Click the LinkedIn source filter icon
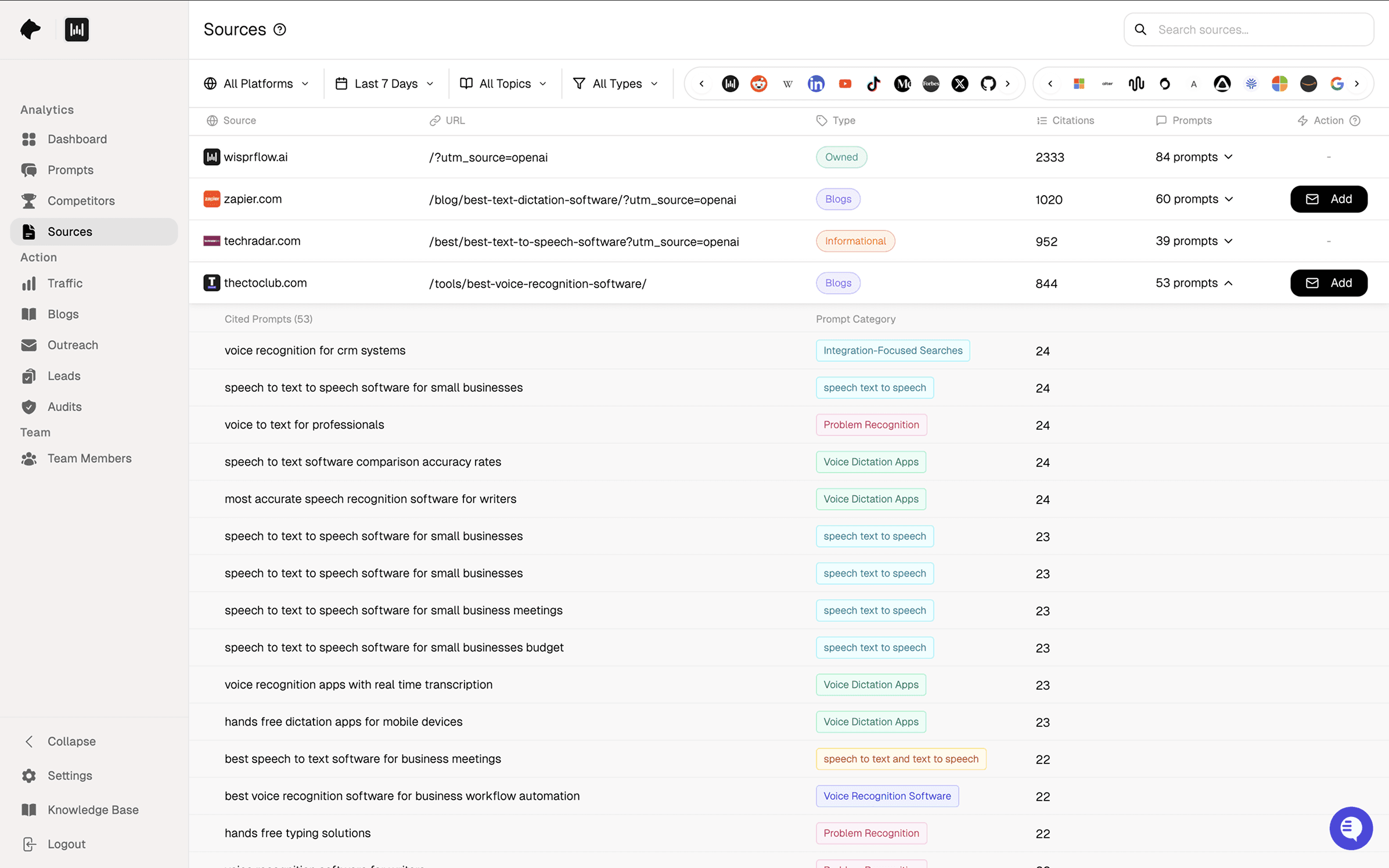 tap(816, 84)
